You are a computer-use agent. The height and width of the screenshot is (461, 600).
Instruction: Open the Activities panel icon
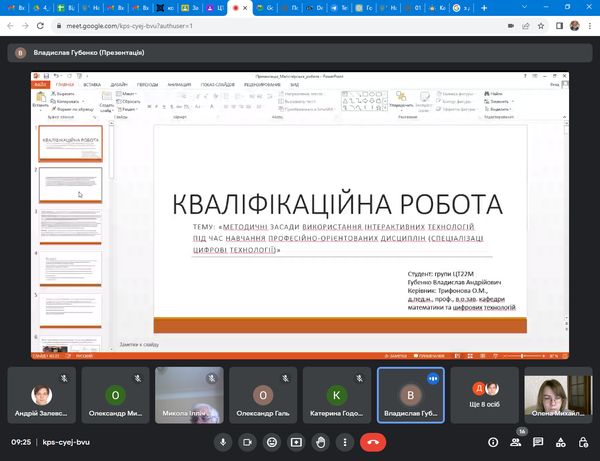561,441
